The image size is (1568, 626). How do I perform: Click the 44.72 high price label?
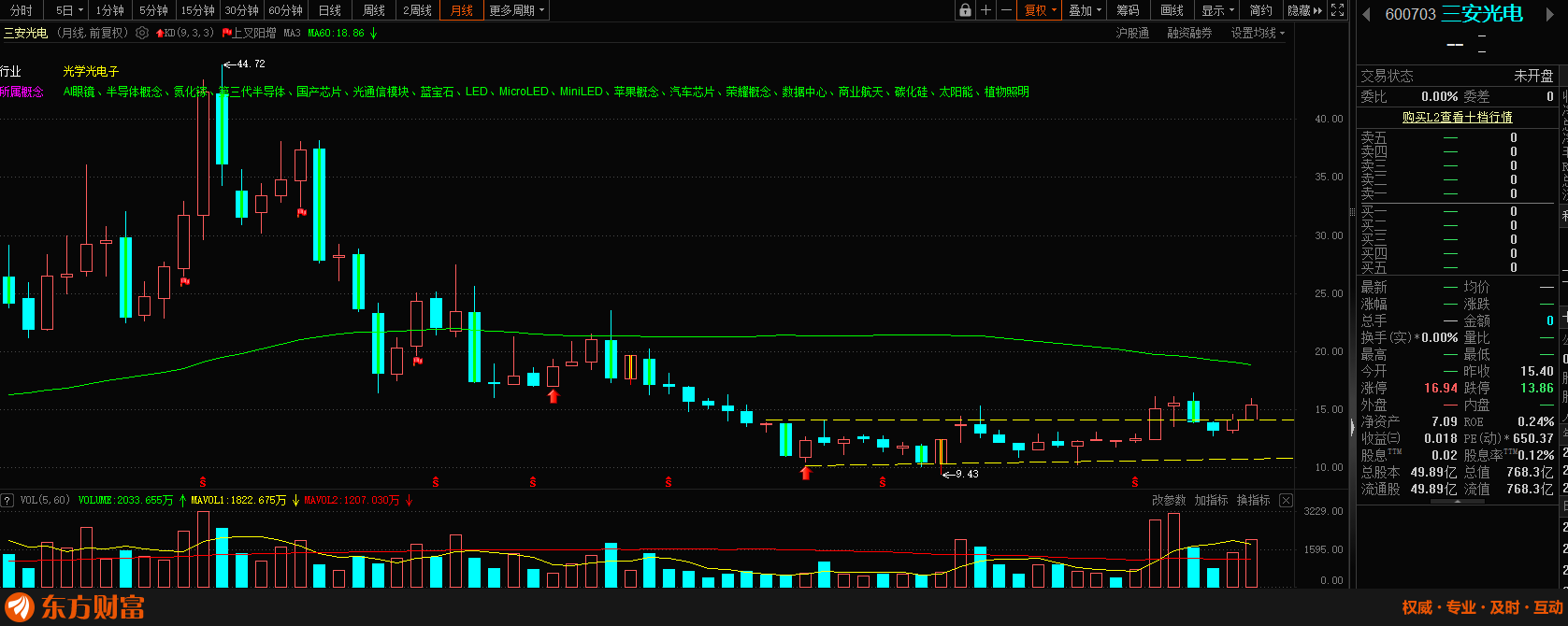[251, 64]
